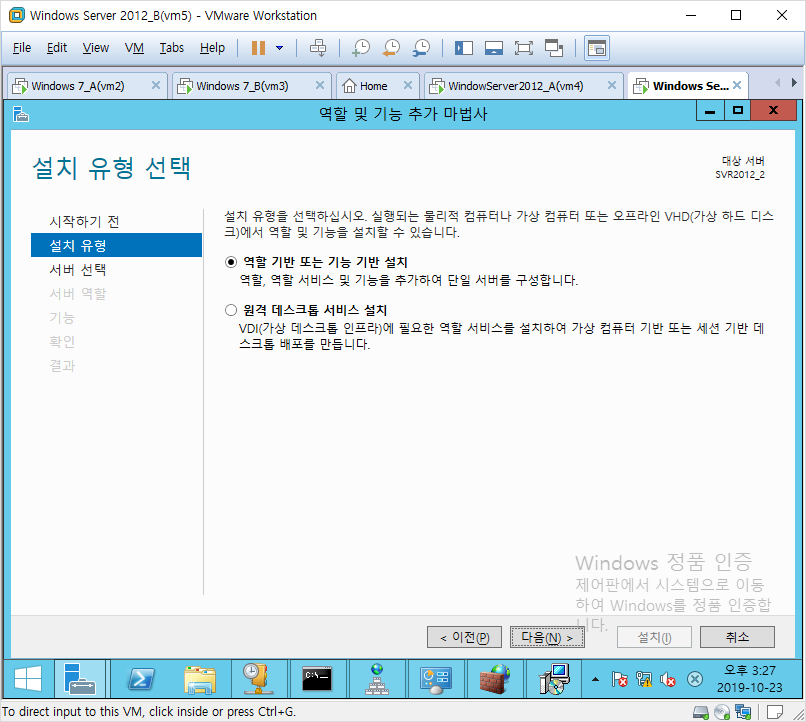The image size is (806, 722).
Task: Switch to the WindowServer2012_A(vm4) tab
Action: pos(515,86)
